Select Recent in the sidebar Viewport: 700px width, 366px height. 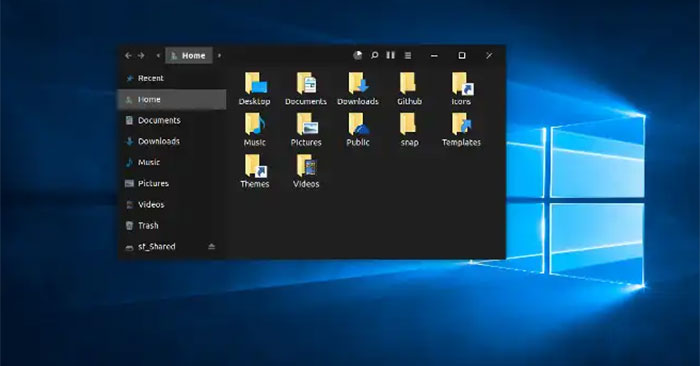coord(172,78)
